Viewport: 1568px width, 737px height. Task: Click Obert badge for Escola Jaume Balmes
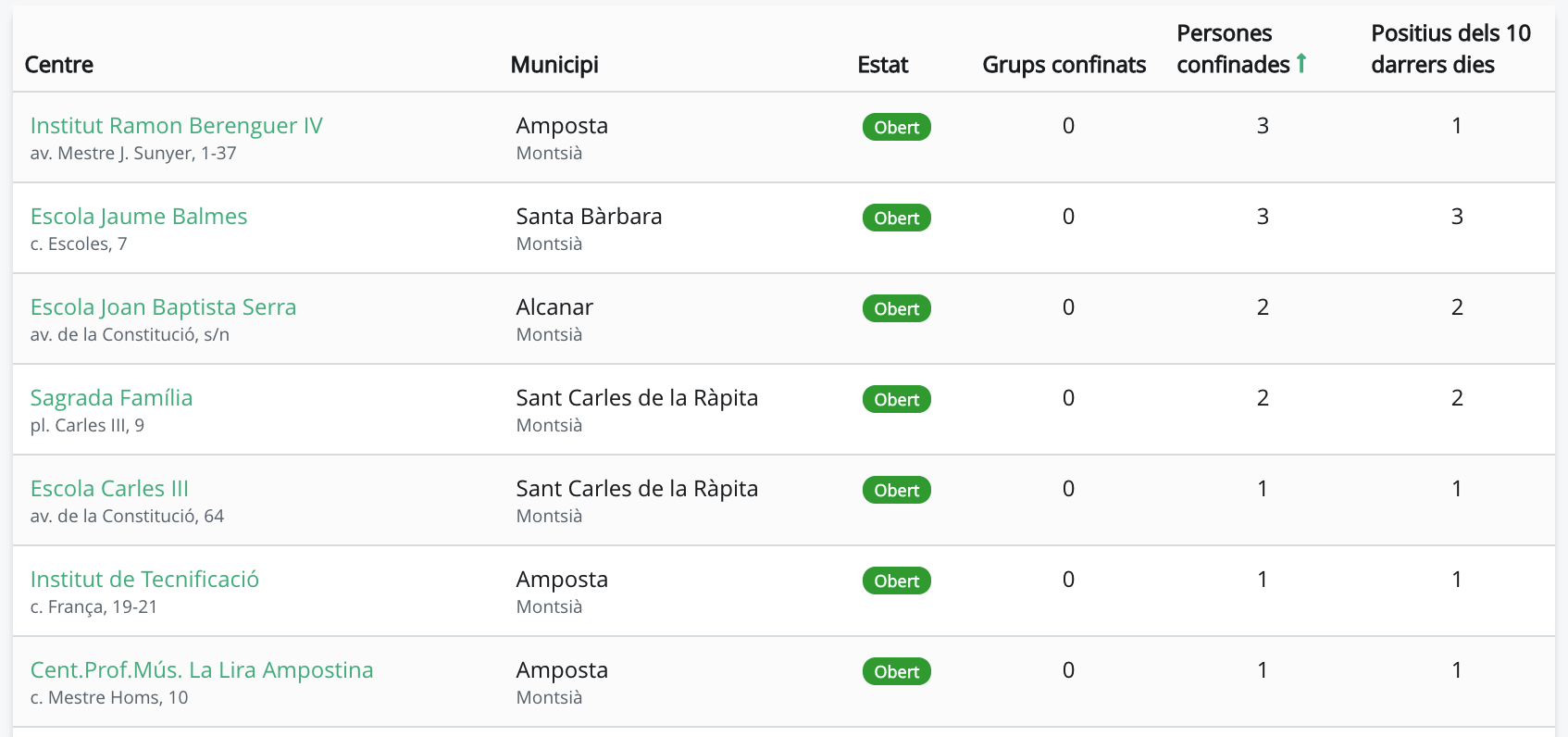896,219
